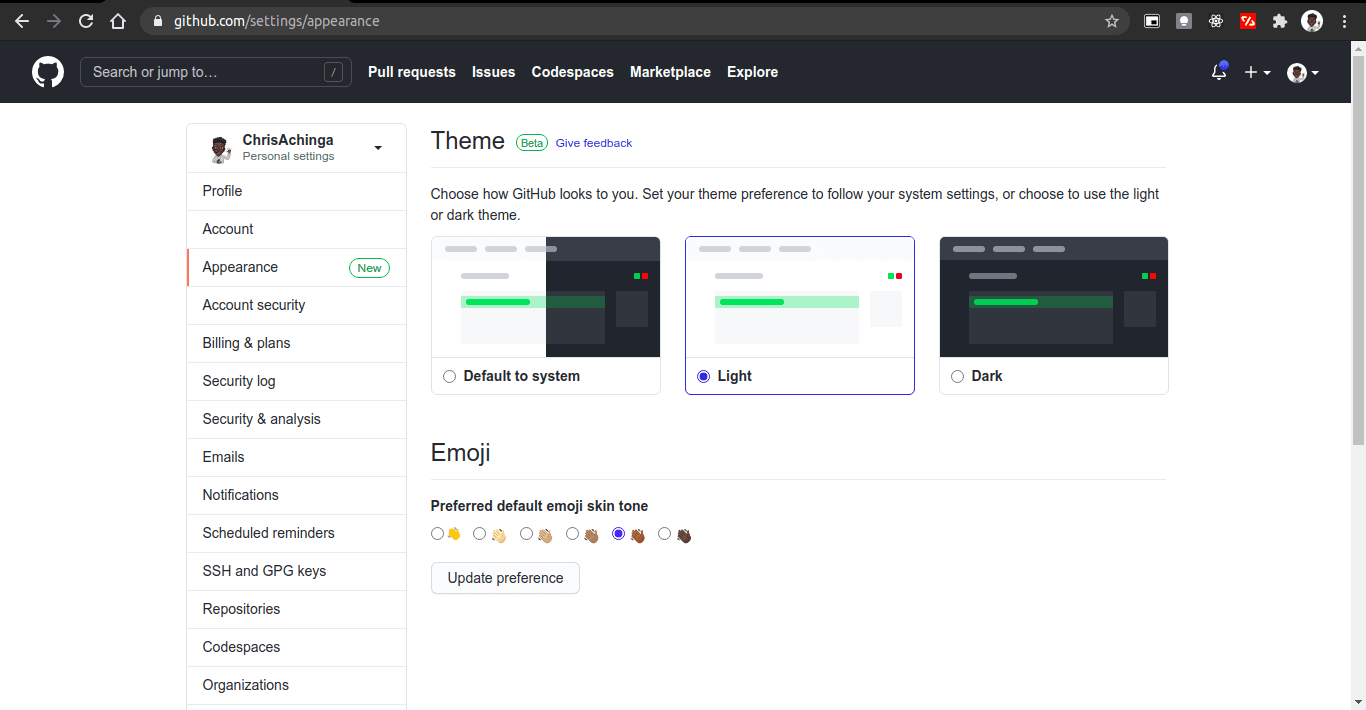
Task: Click the React DevTools extension icon
Action: 1216,21
